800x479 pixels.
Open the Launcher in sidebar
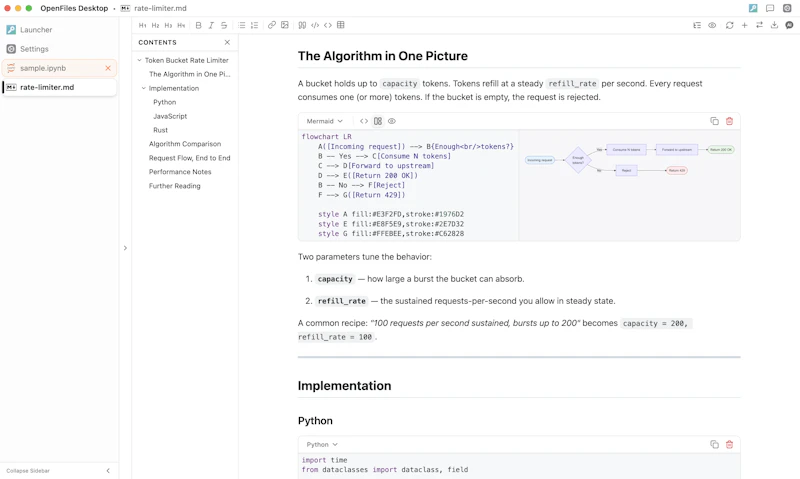[x=59, y=30]
